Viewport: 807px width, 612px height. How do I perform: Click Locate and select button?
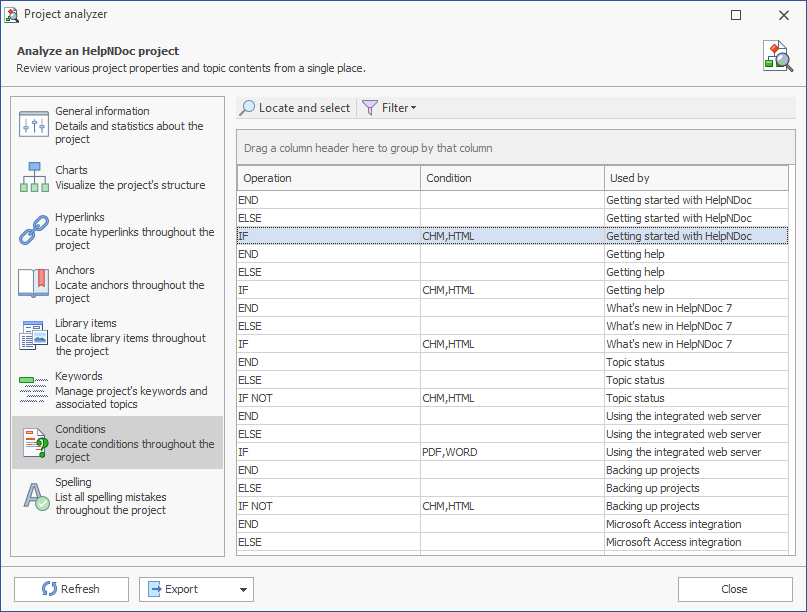tap(295, 108)
